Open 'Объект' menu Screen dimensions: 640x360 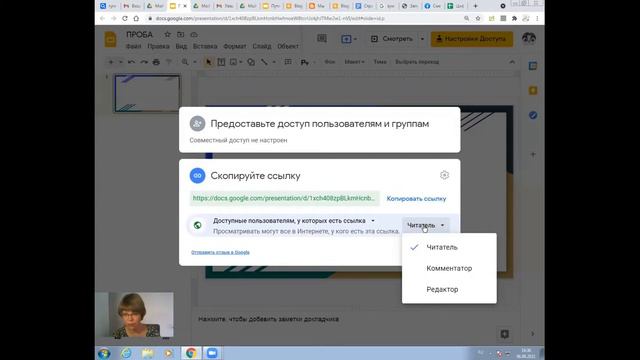click(288, 47)
